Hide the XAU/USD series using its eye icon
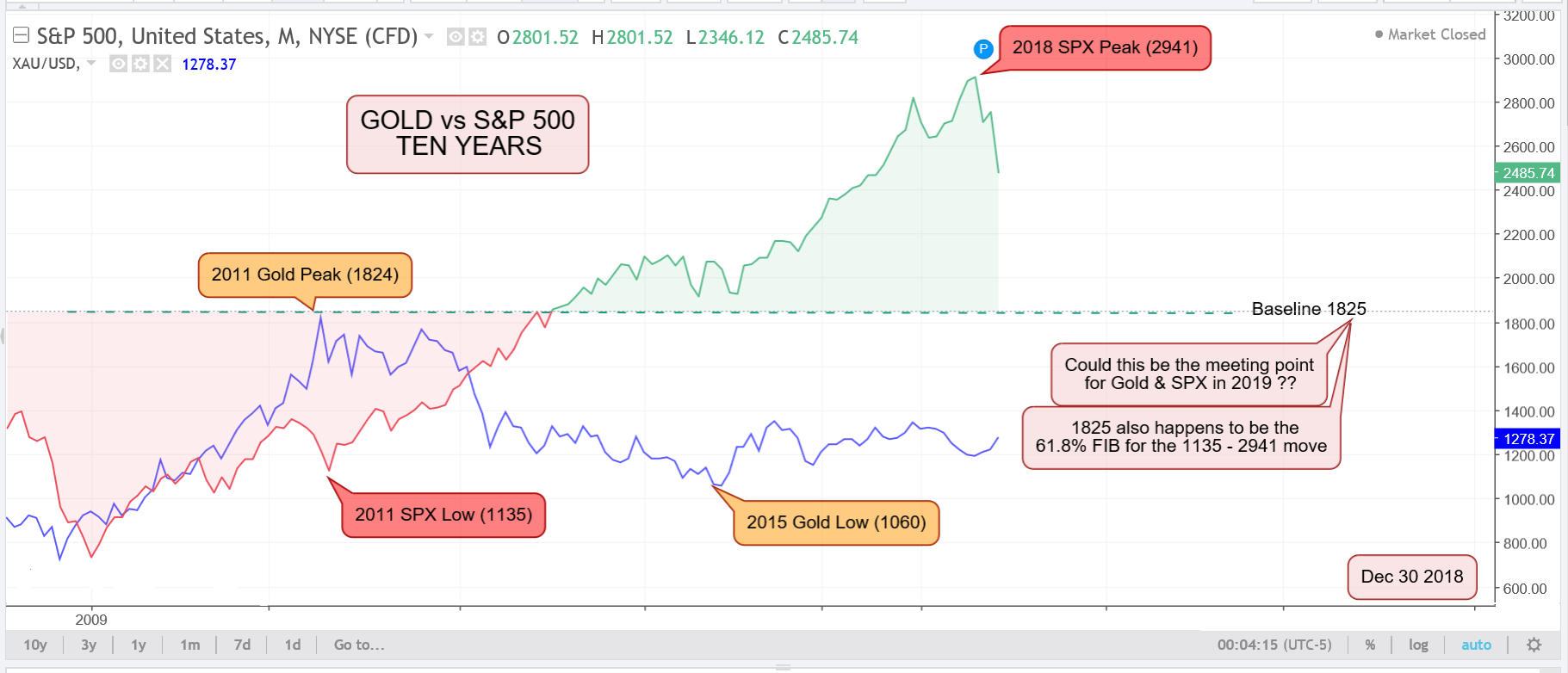Viewport: 1568px width, 673px height. (x=116, y=63)
